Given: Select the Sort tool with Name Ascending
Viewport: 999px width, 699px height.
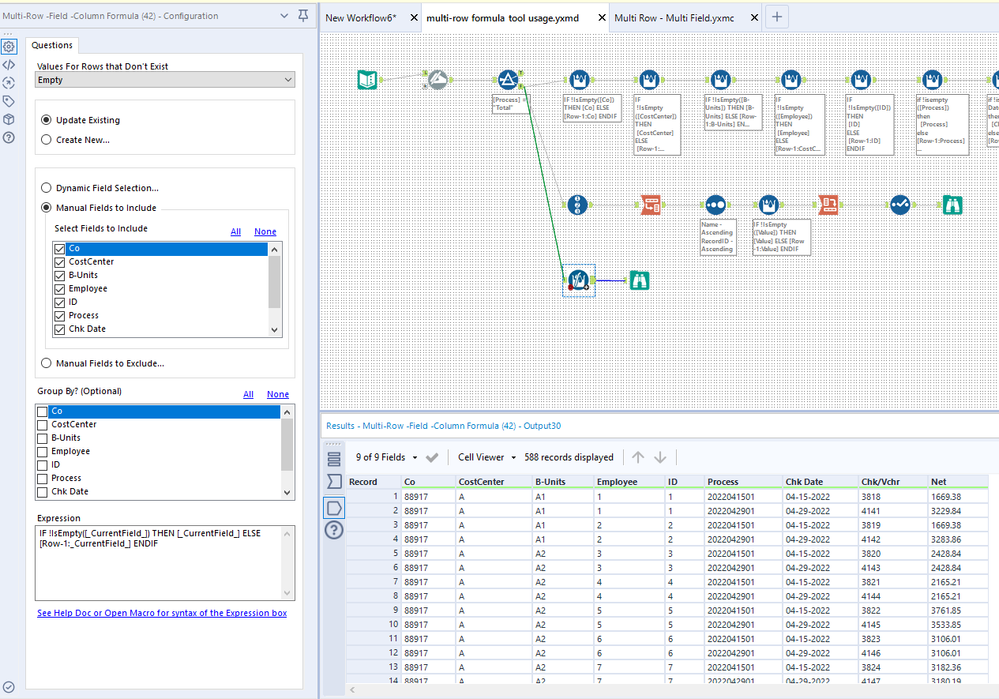Looking at the screenshot, I should (715, 205).
